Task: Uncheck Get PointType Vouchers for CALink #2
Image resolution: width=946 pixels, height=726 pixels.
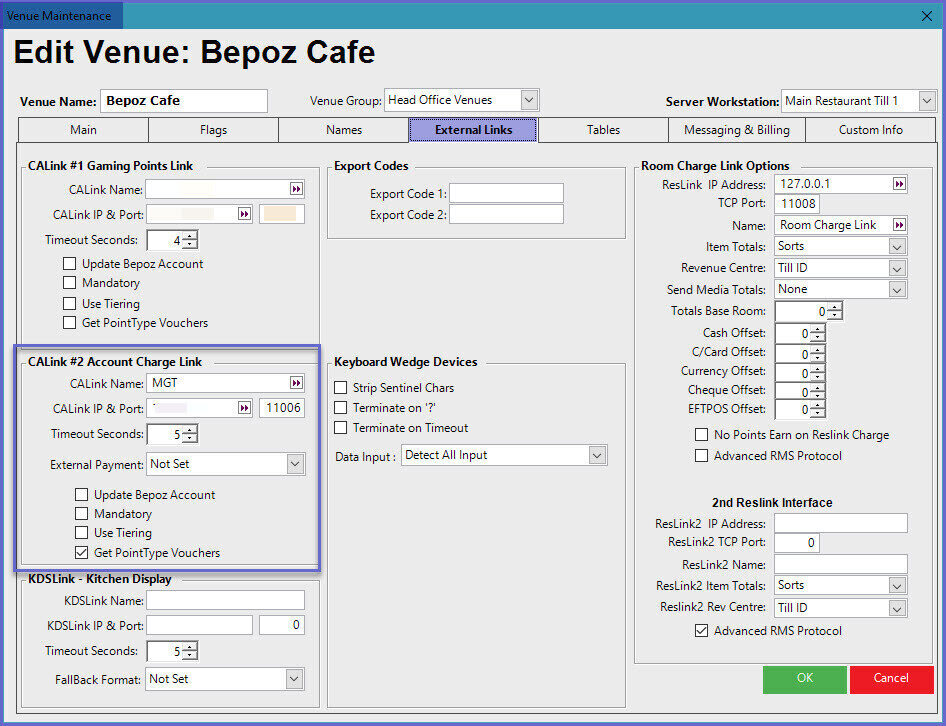Action: click(x=81, y=552)
